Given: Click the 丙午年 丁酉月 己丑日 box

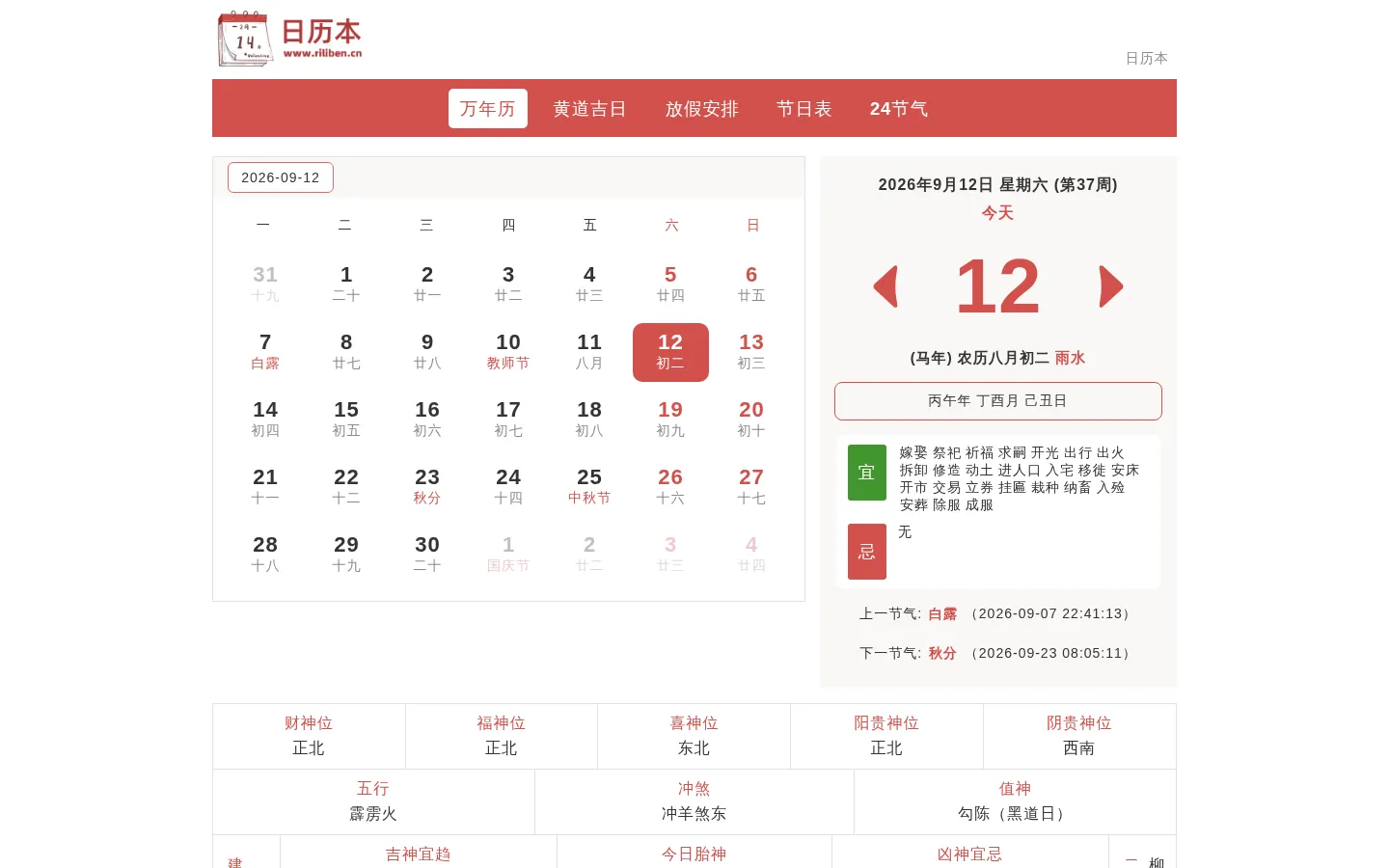Looking at the screenshot, I should click(998, 401).
